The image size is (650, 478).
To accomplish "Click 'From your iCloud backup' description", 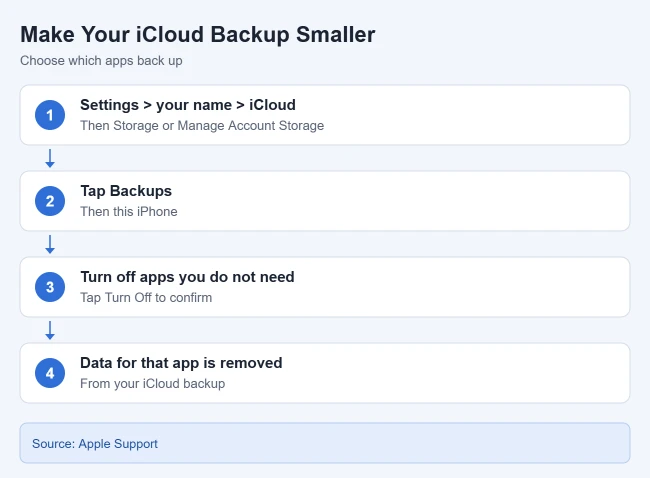I will point(153,383).
